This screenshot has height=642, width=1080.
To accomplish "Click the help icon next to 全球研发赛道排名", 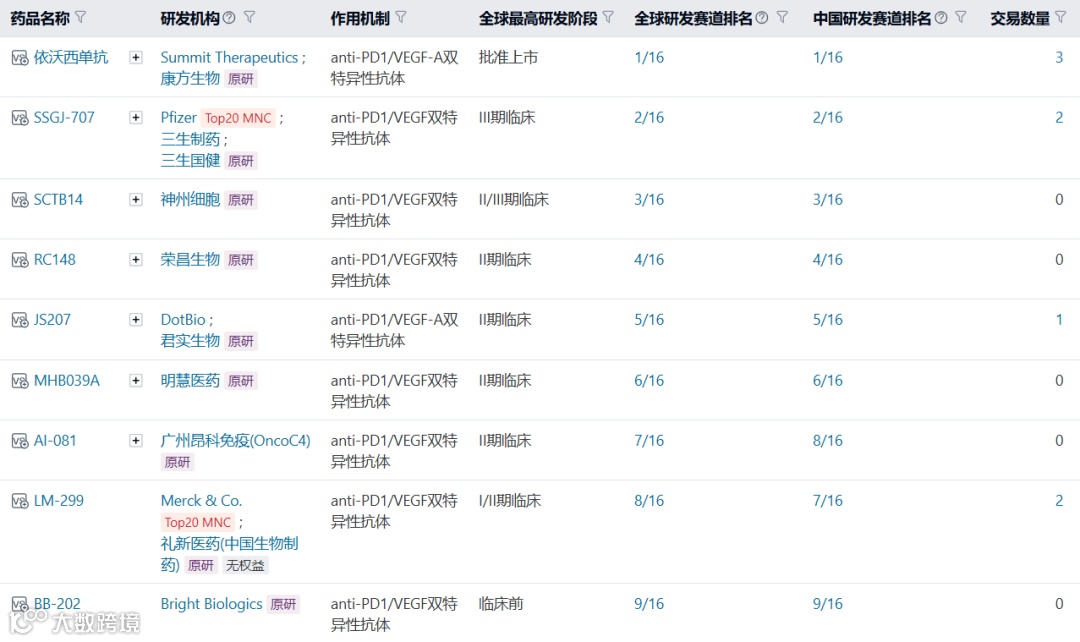I will 761,17.
